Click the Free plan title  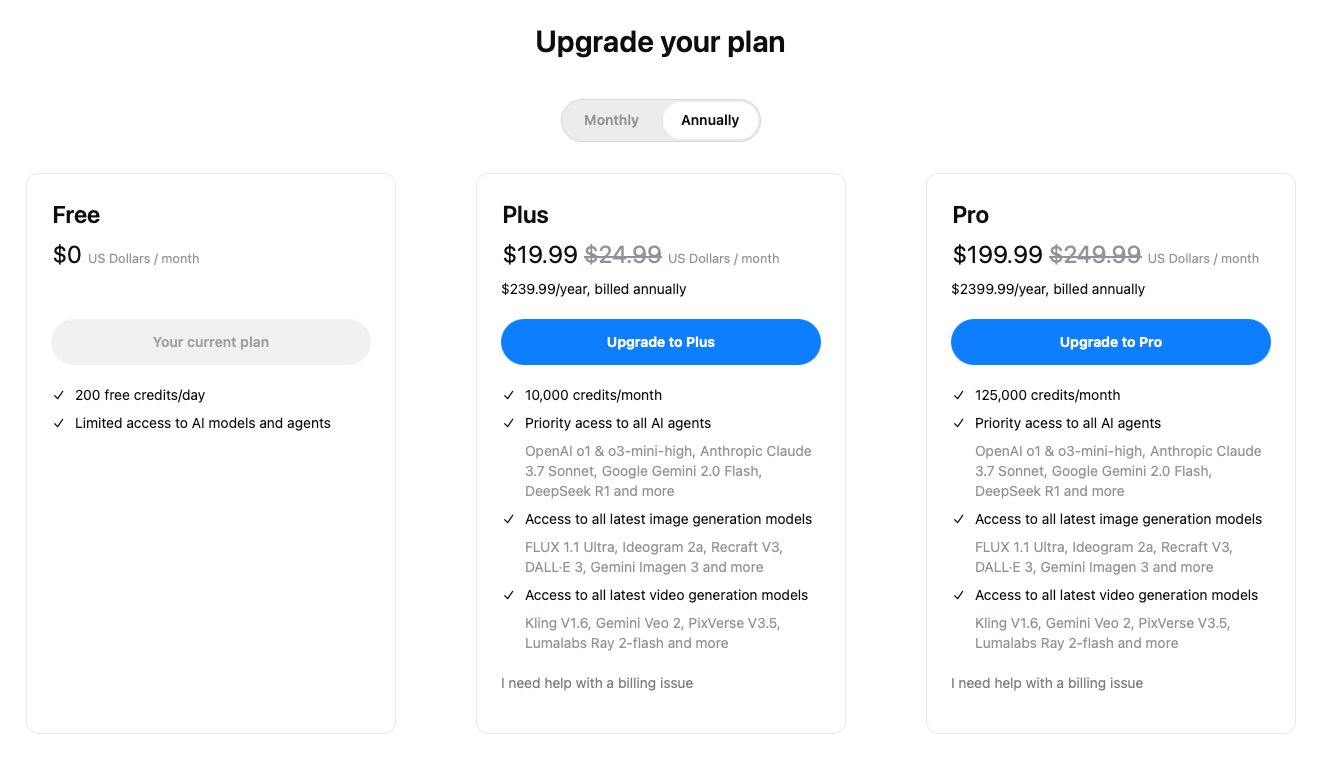(x=76, y=215)
